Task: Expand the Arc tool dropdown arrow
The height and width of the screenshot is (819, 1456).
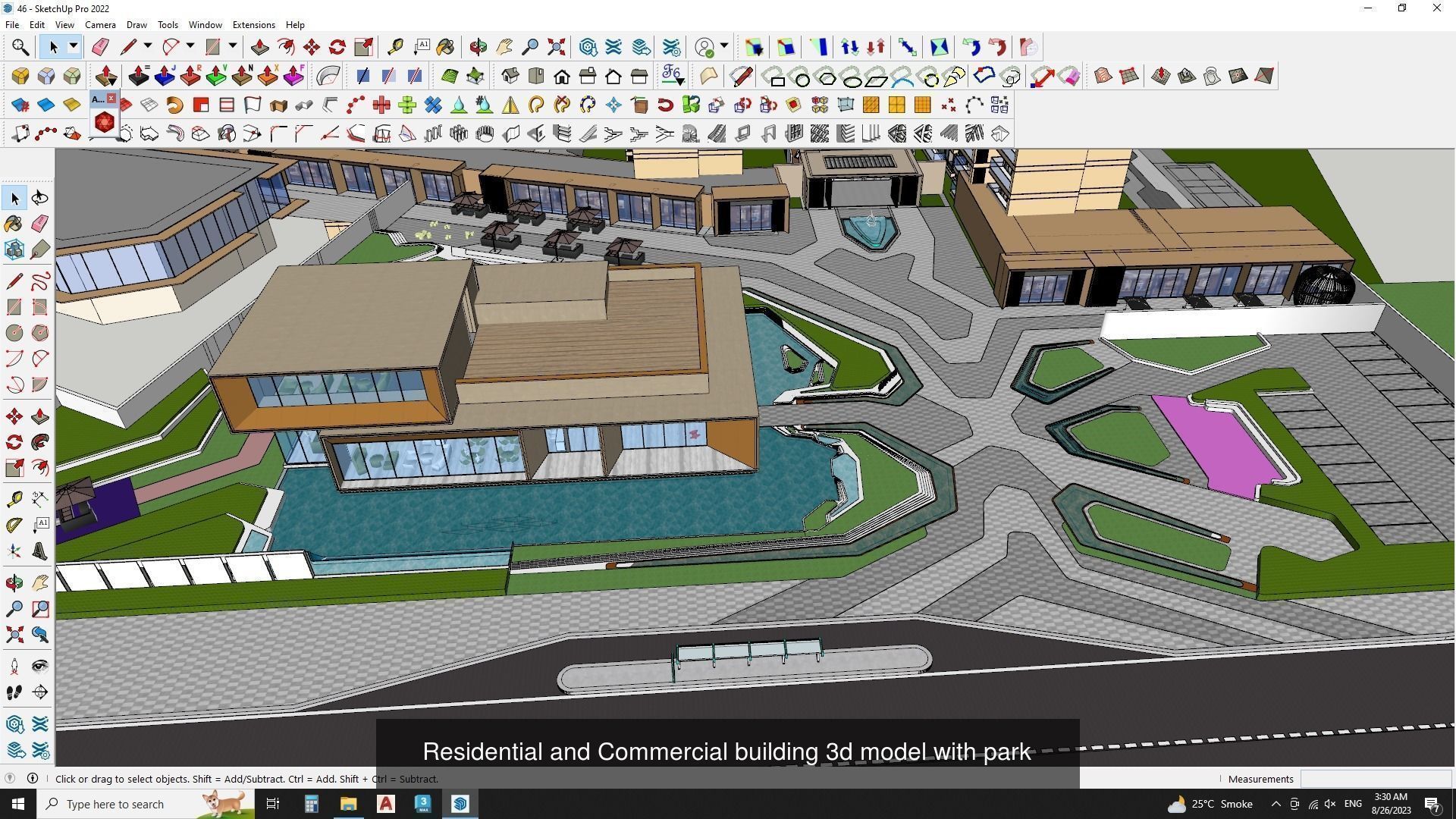Action: click(190, 47)
